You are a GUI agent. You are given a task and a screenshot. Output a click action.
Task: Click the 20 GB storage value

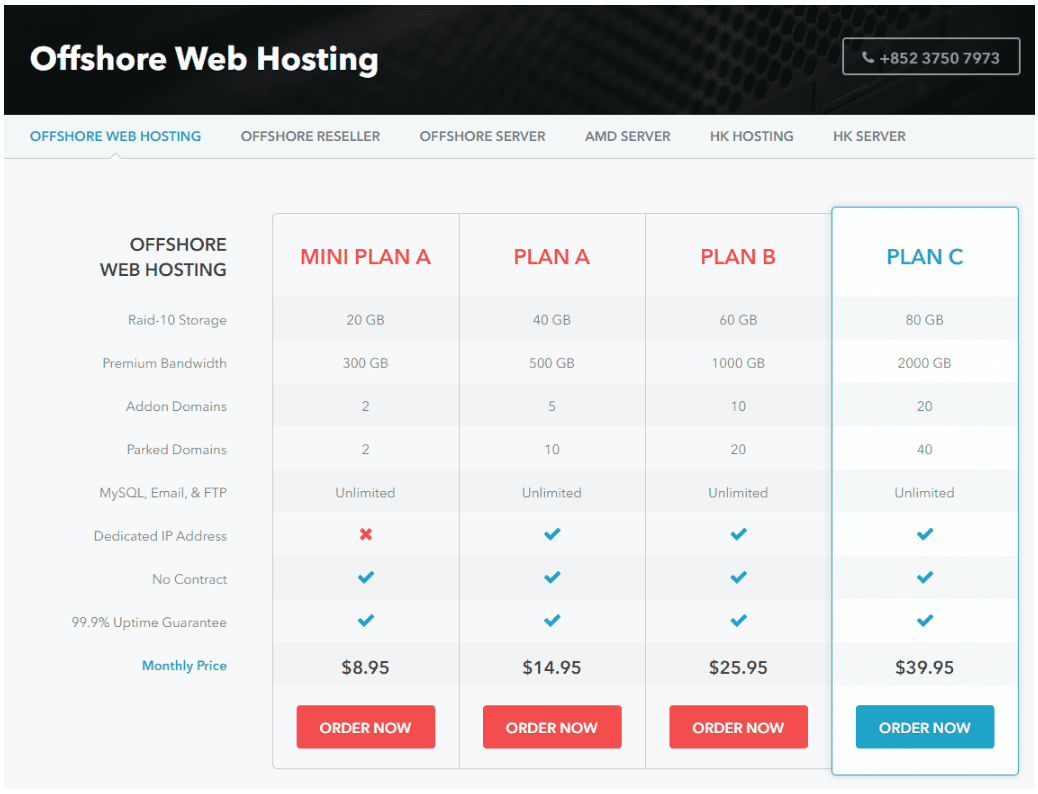pyautogui.click(x=365, y=320)
